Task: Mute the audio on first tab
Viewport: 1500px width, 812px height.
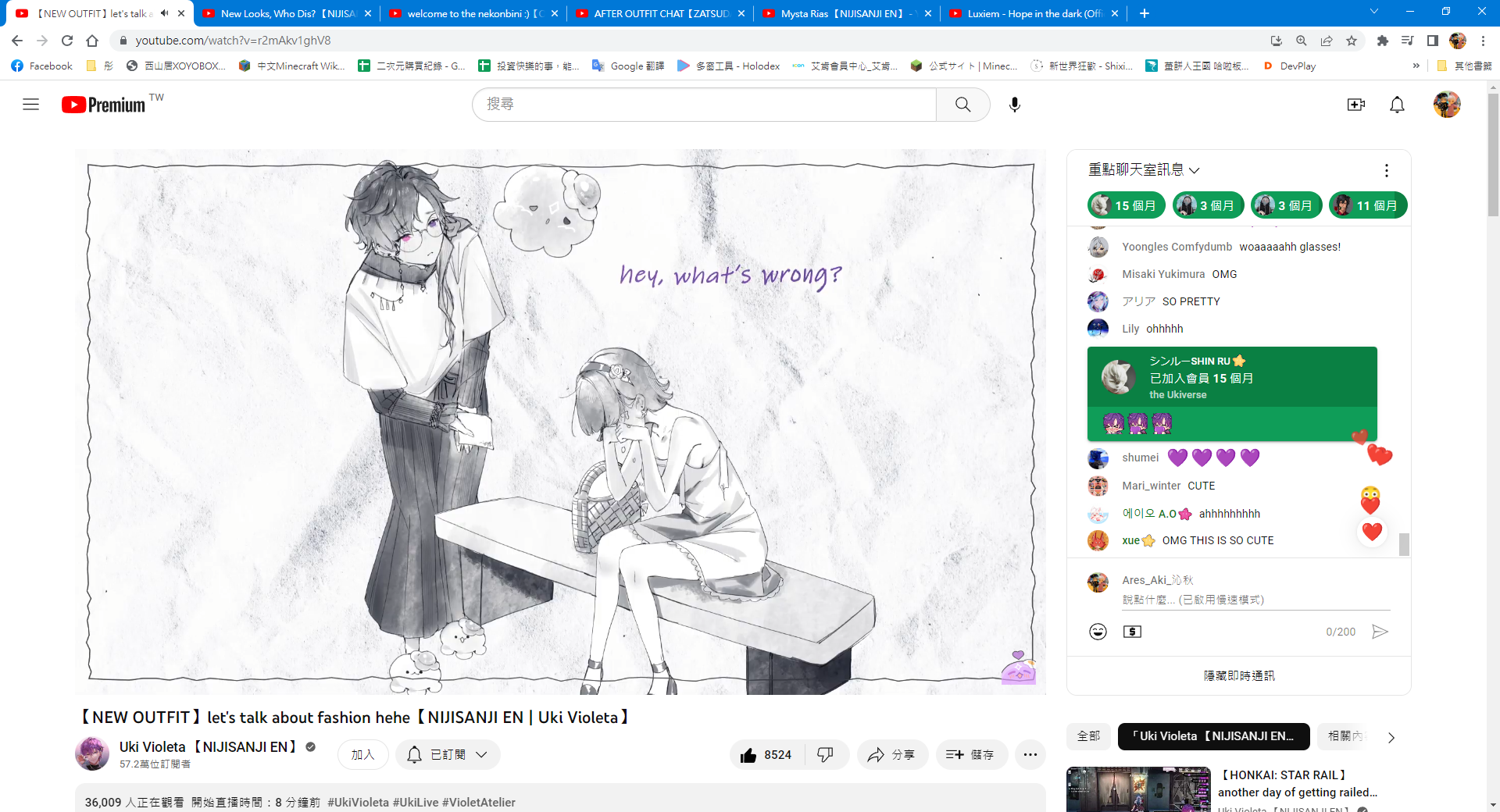Action: 164,13
